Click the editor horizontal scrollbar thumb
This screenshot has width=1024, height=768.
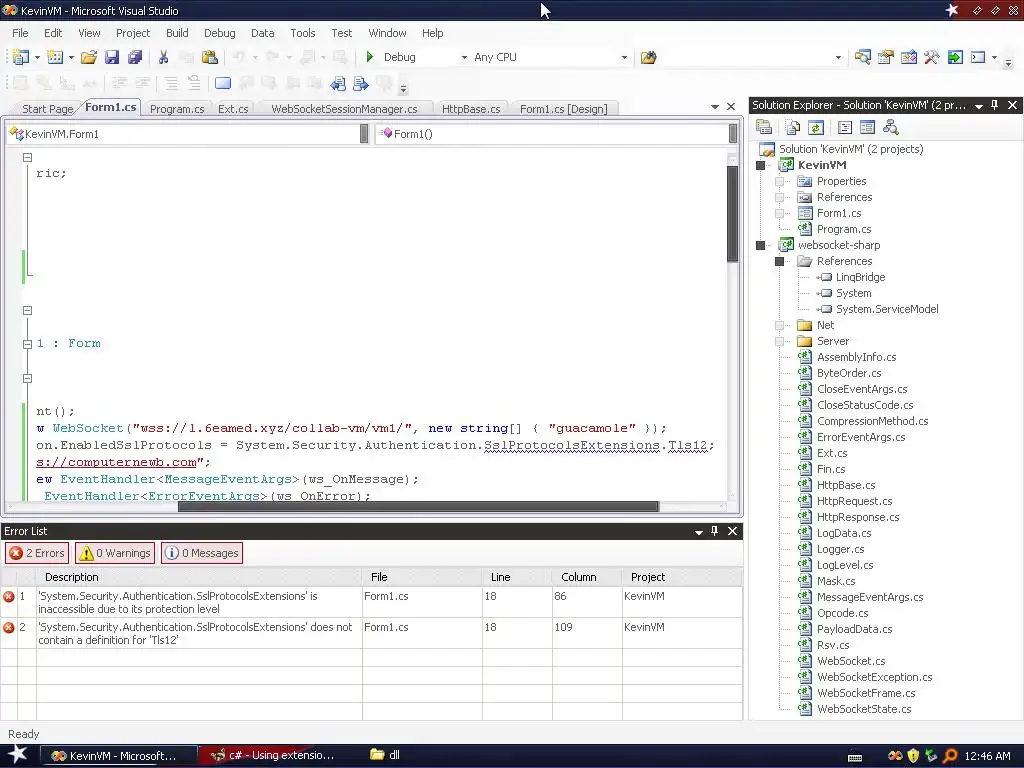[x=418, y=507]
